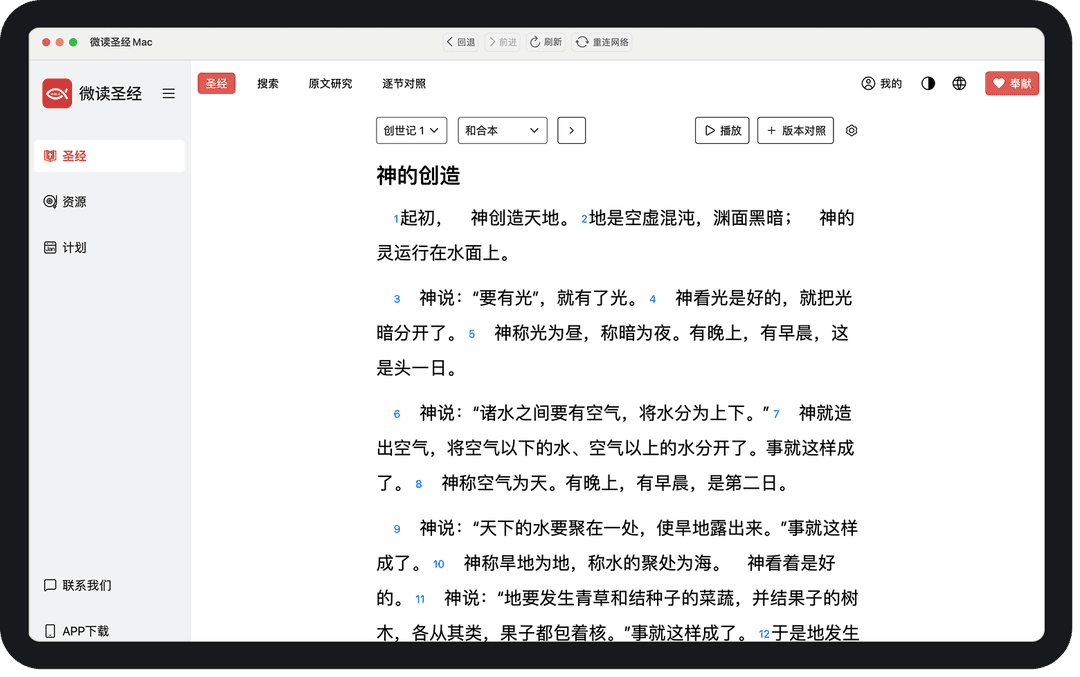
Task: Click the 微读圣经 fish logo
Action: tap(57, 93)
